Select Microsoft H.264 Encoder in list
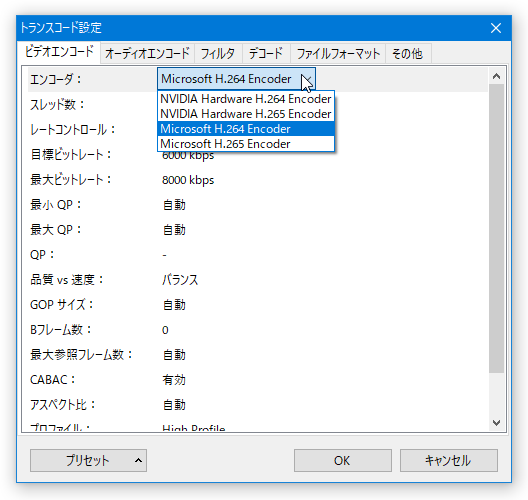The height and width of the screenshot is (500, 528). pyautogui.click(x=246, y=129)
